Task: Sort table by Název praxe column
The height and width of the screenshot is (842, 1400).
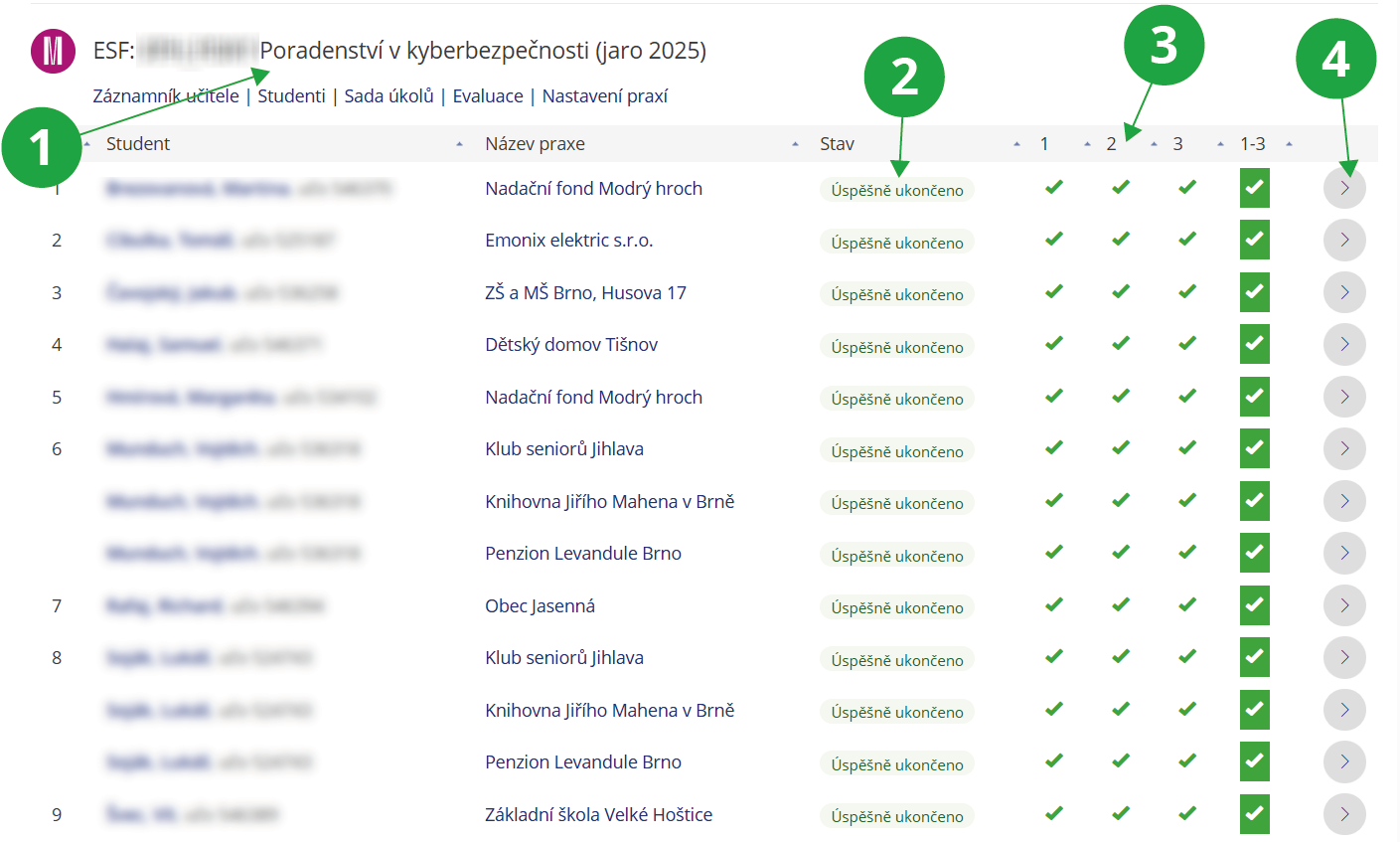Action: [535, 144]
